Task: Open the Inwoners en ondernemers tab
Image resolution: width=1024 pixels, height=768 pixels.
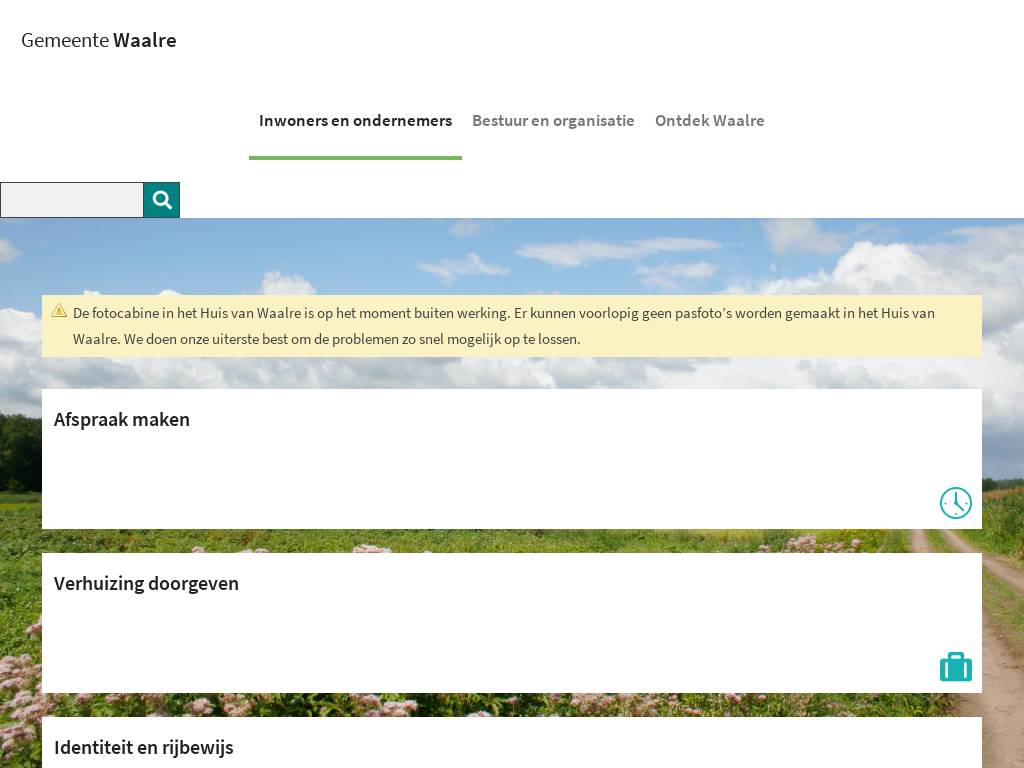Action: pos(355,121)
